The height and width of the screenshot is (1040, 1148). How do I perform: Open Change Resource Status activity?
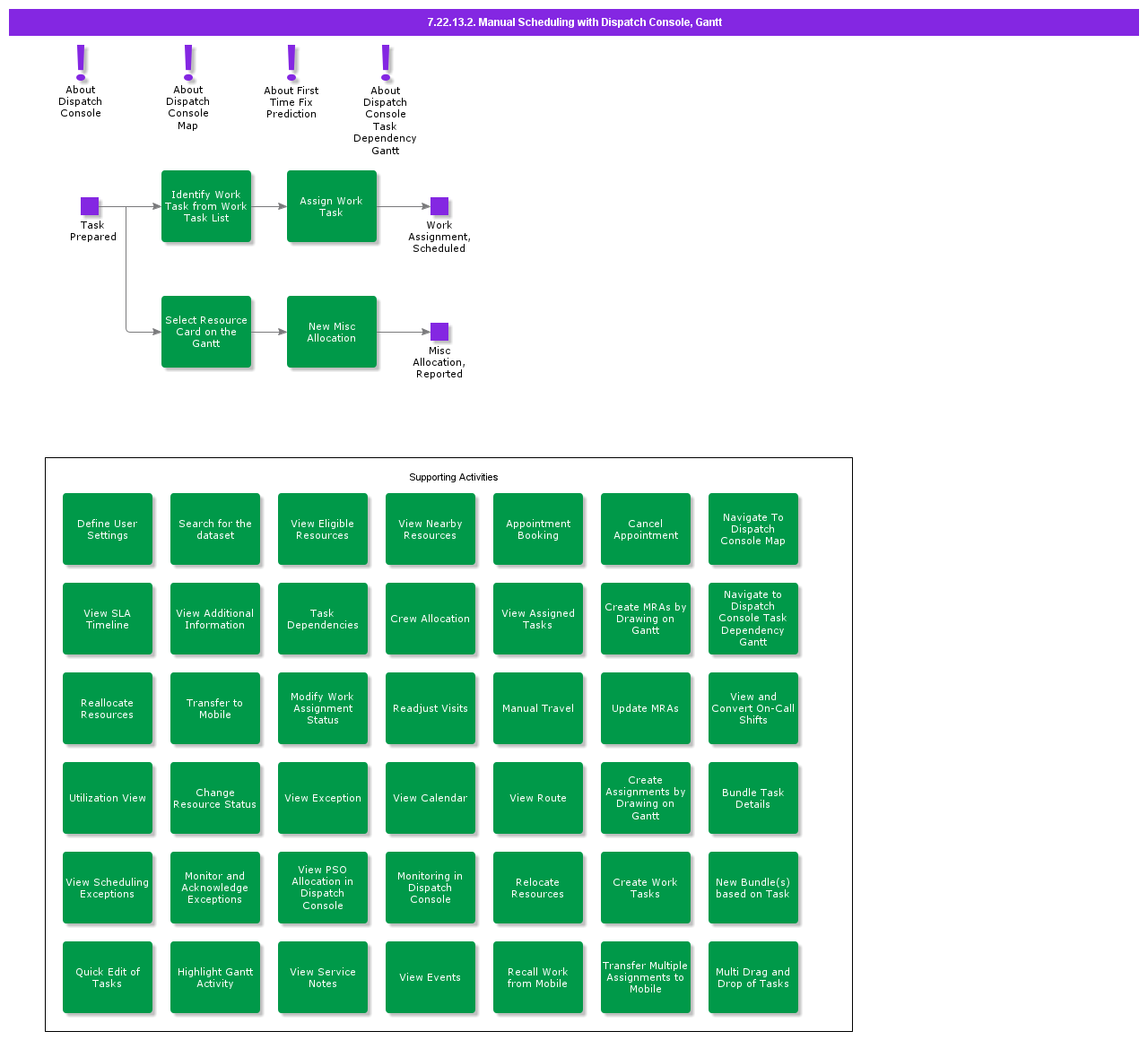pyautogui.click(x=215, y=798)
